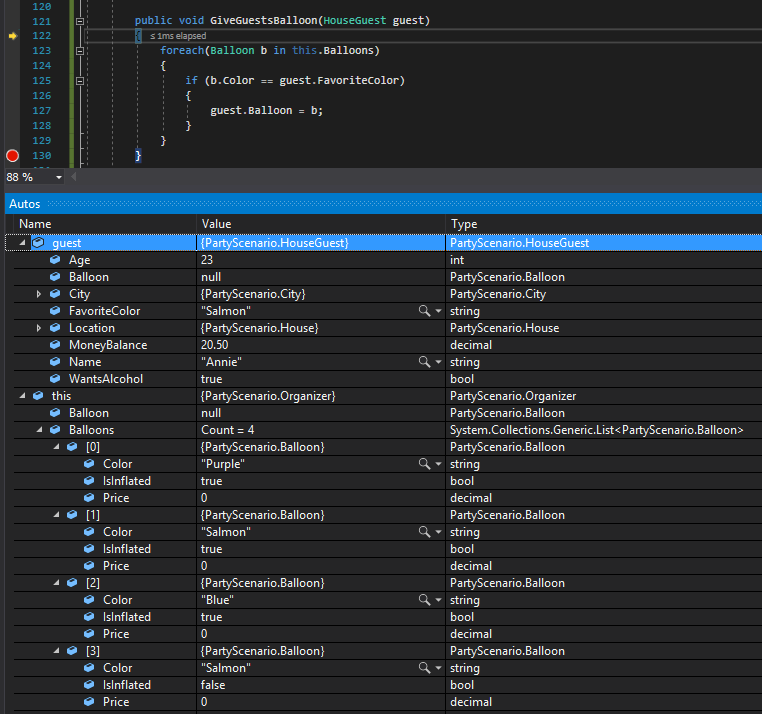Remove the red breakpoint on line 130
The image size is (762, 714).
click(x=12, y=155)
